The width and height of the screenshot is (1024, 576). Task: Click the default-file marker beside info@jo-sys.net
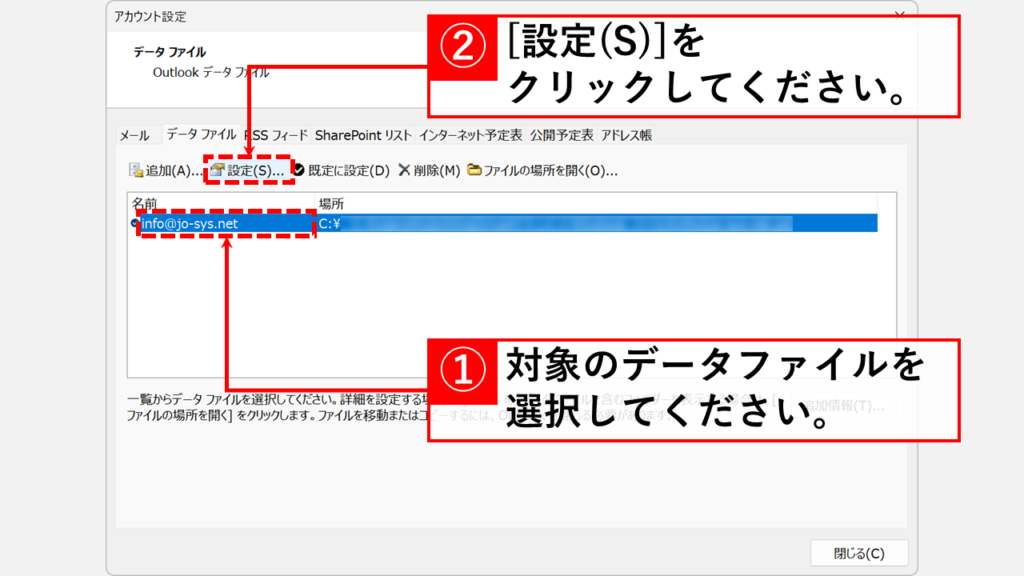135,223
